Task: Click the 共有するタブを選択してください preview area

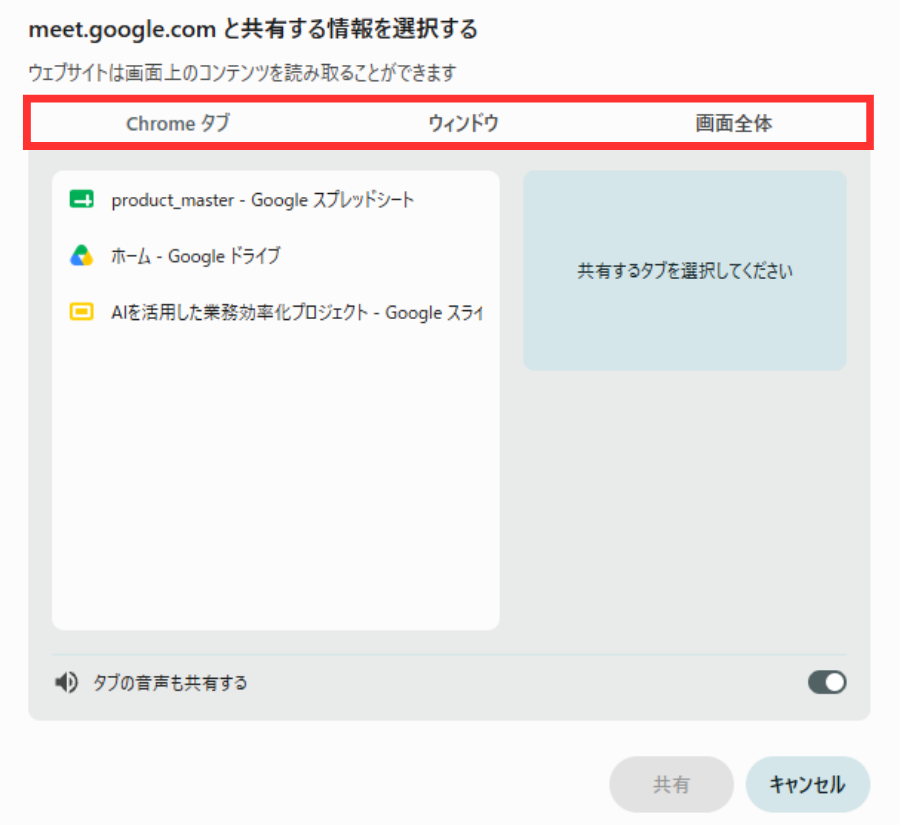Action: point(684,270)
